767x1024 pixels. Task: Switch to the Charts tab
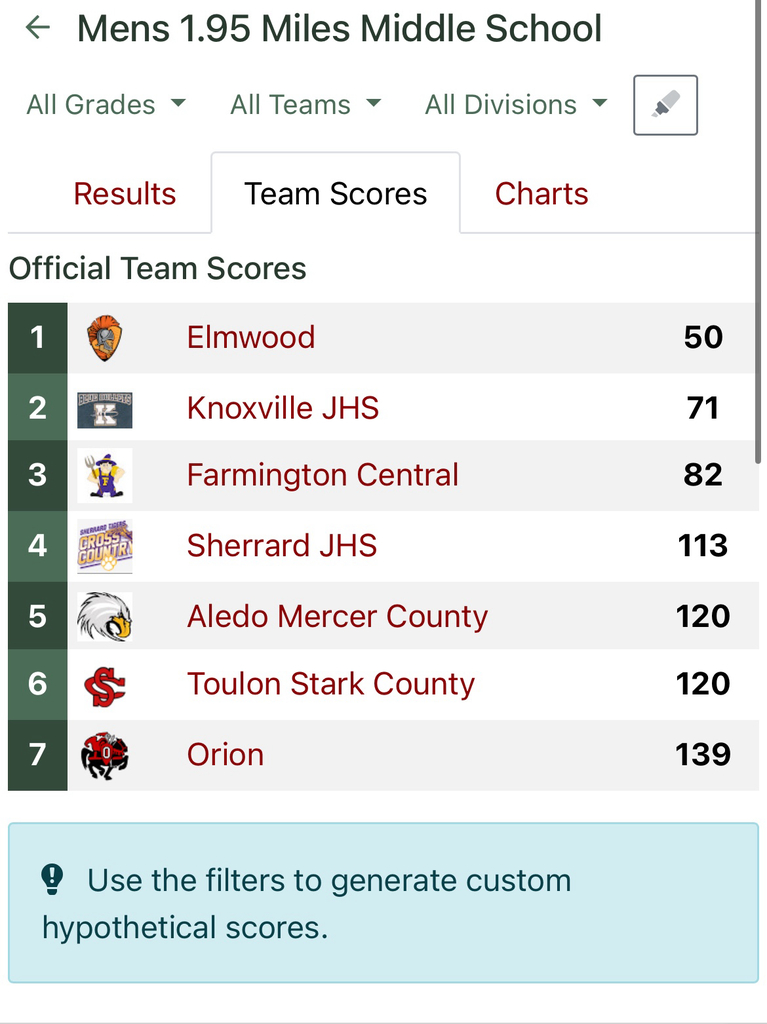click(x=542, y=194)
